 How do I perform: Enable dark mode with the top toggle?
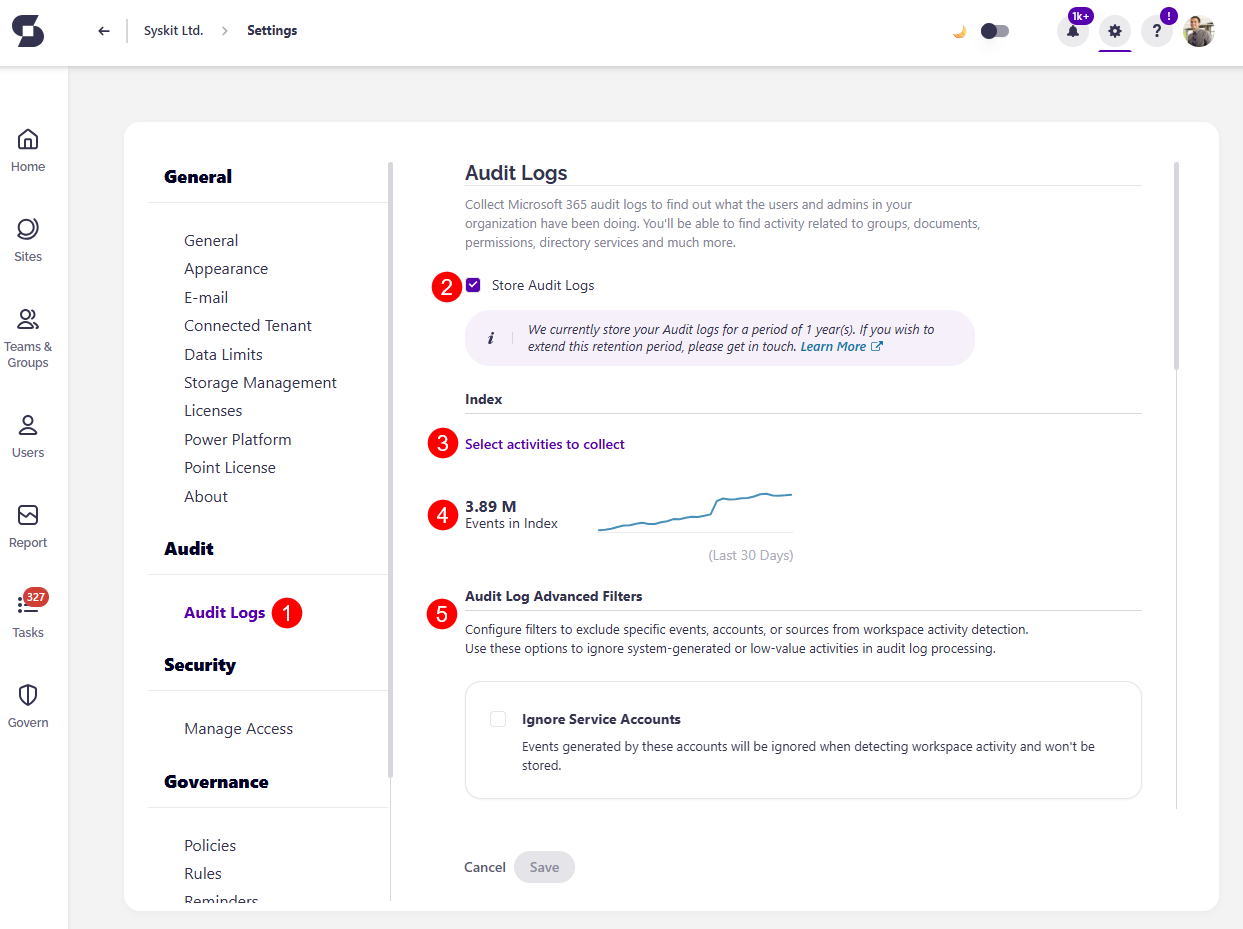(x=994, y=31)
